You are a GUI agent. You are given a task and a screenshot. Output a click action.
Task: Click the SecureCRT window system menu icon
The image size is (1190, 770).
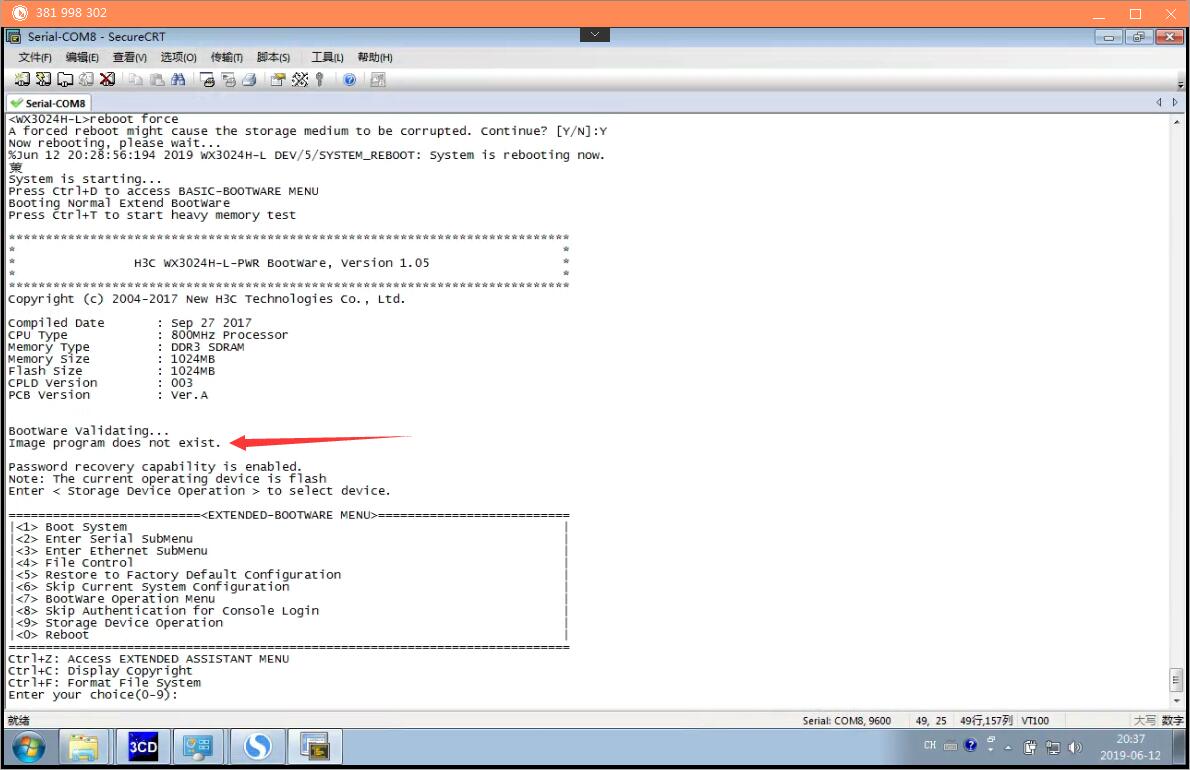point(14,36)
